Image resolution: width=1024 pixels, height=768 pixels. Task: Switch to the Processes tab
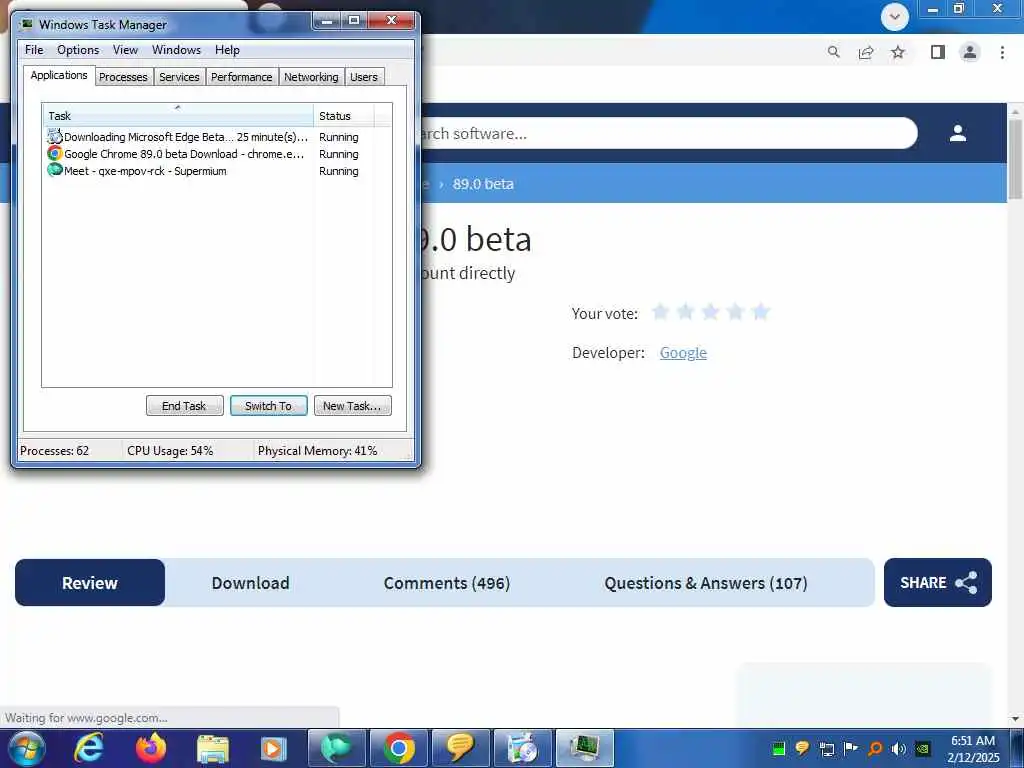coord(123,77)
